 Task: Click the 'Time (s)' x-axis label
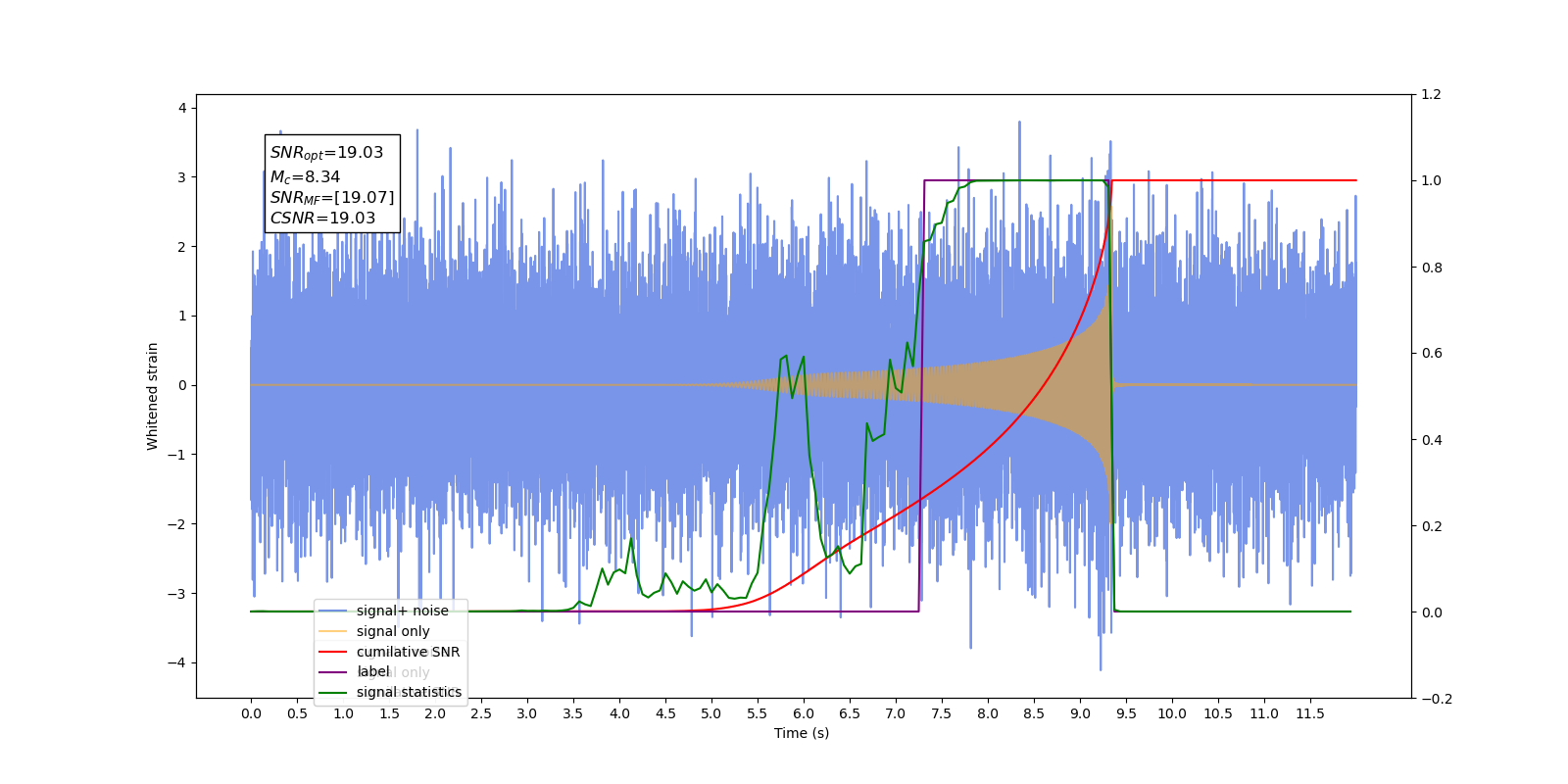pos(802,733)
